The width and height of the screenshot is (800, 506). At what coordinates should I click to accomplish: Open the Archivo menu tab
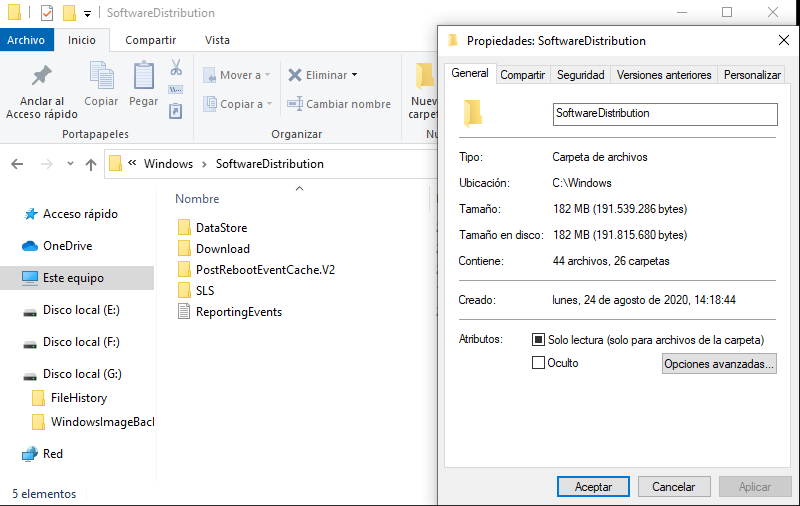pos(26,40)
